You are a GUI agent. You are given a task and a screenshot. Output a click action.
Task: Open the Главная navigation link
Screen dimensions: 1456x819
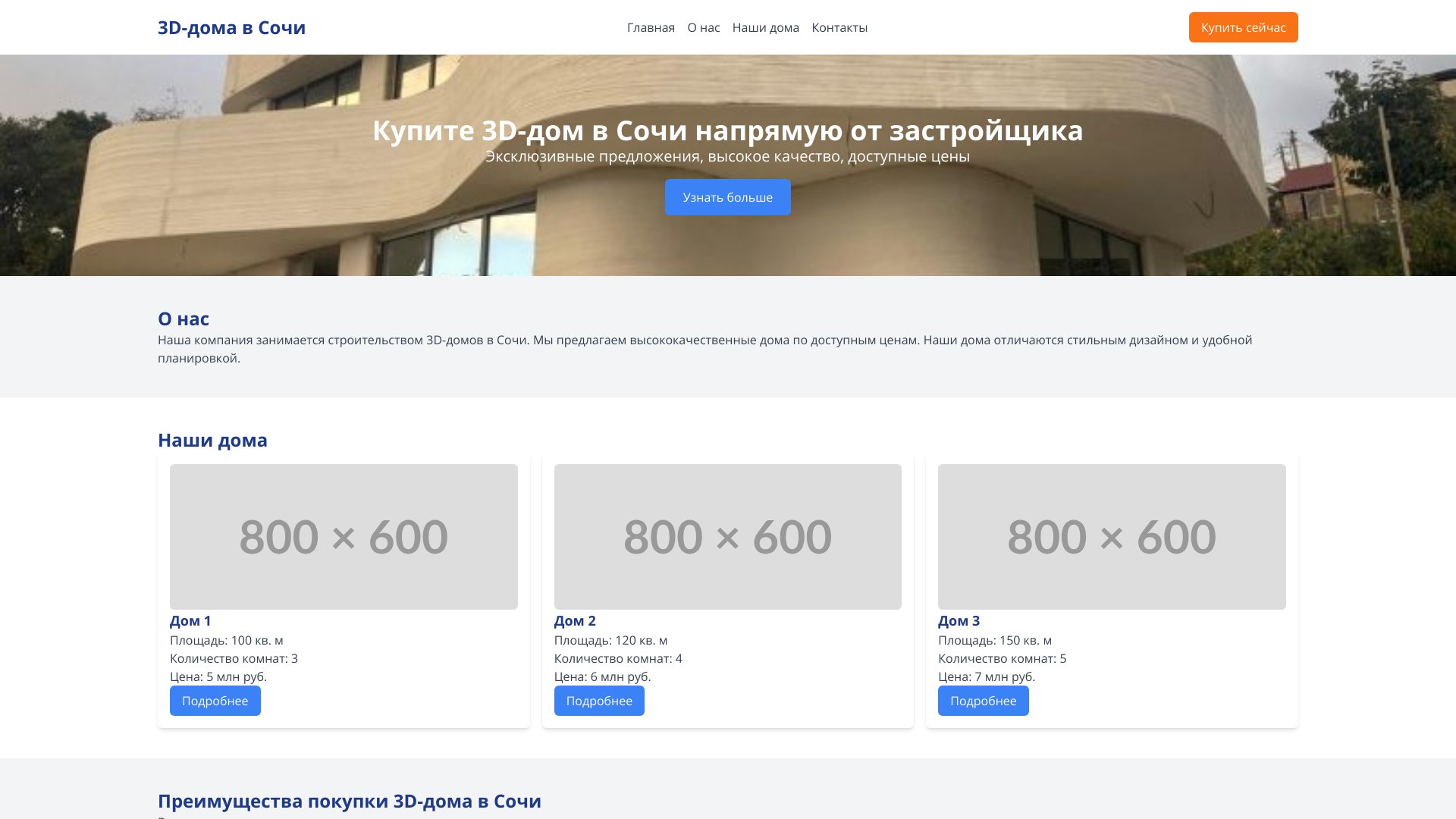coord(651,28)
